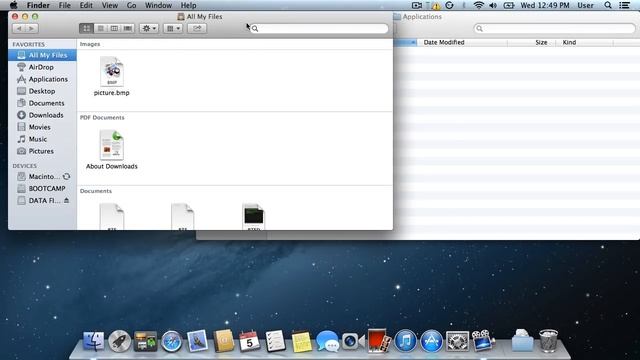Go back with the back arrow

[19, 28]
